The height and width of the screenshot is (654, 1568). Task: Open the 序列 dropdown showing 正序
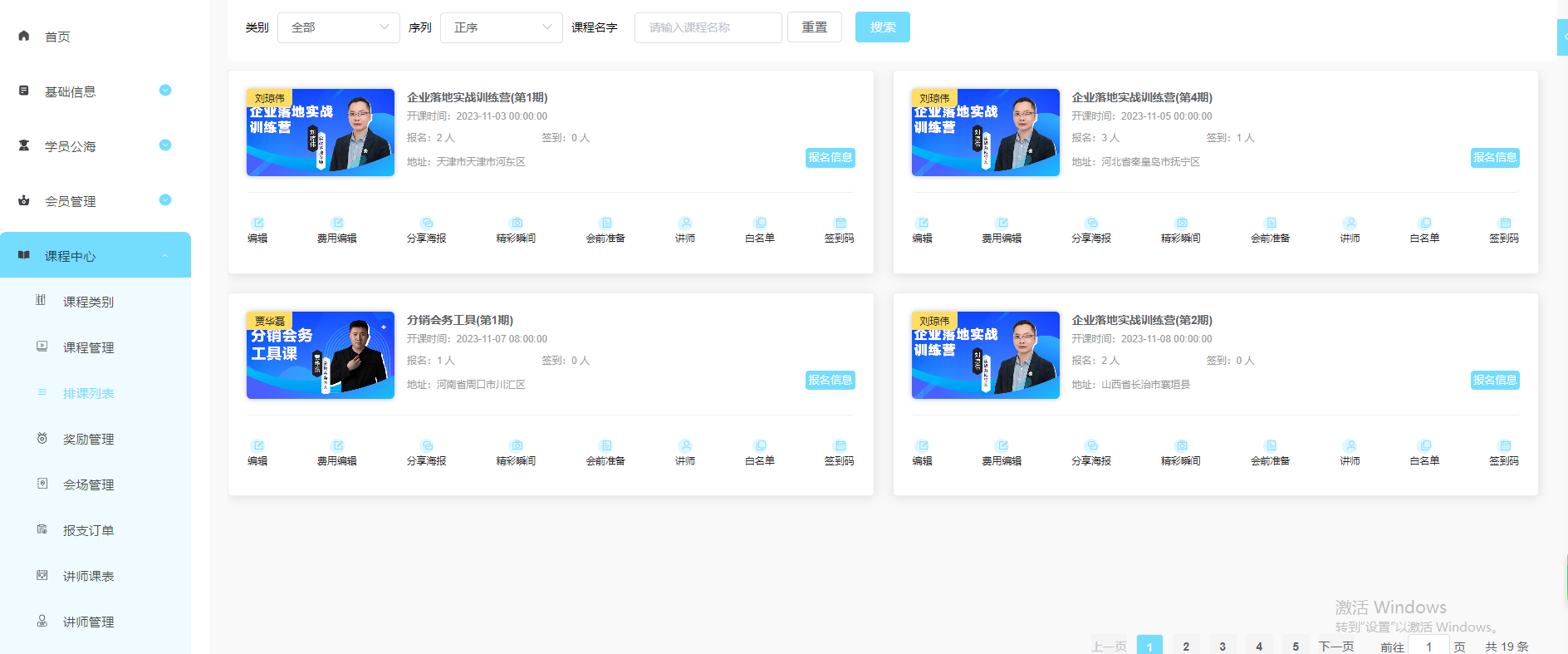pos(502,27)
